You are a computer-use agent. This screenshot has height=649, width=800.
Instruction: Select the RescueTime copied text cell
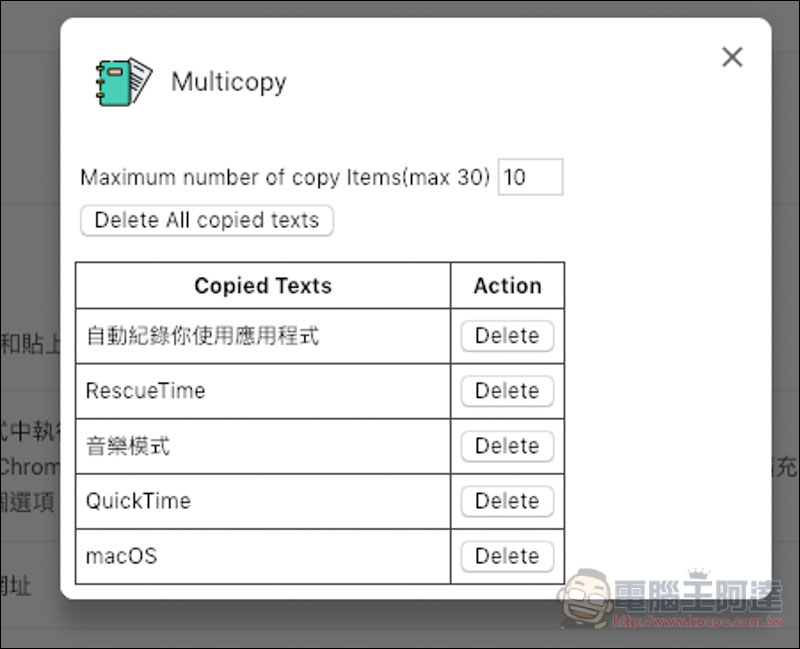point(263,391)
